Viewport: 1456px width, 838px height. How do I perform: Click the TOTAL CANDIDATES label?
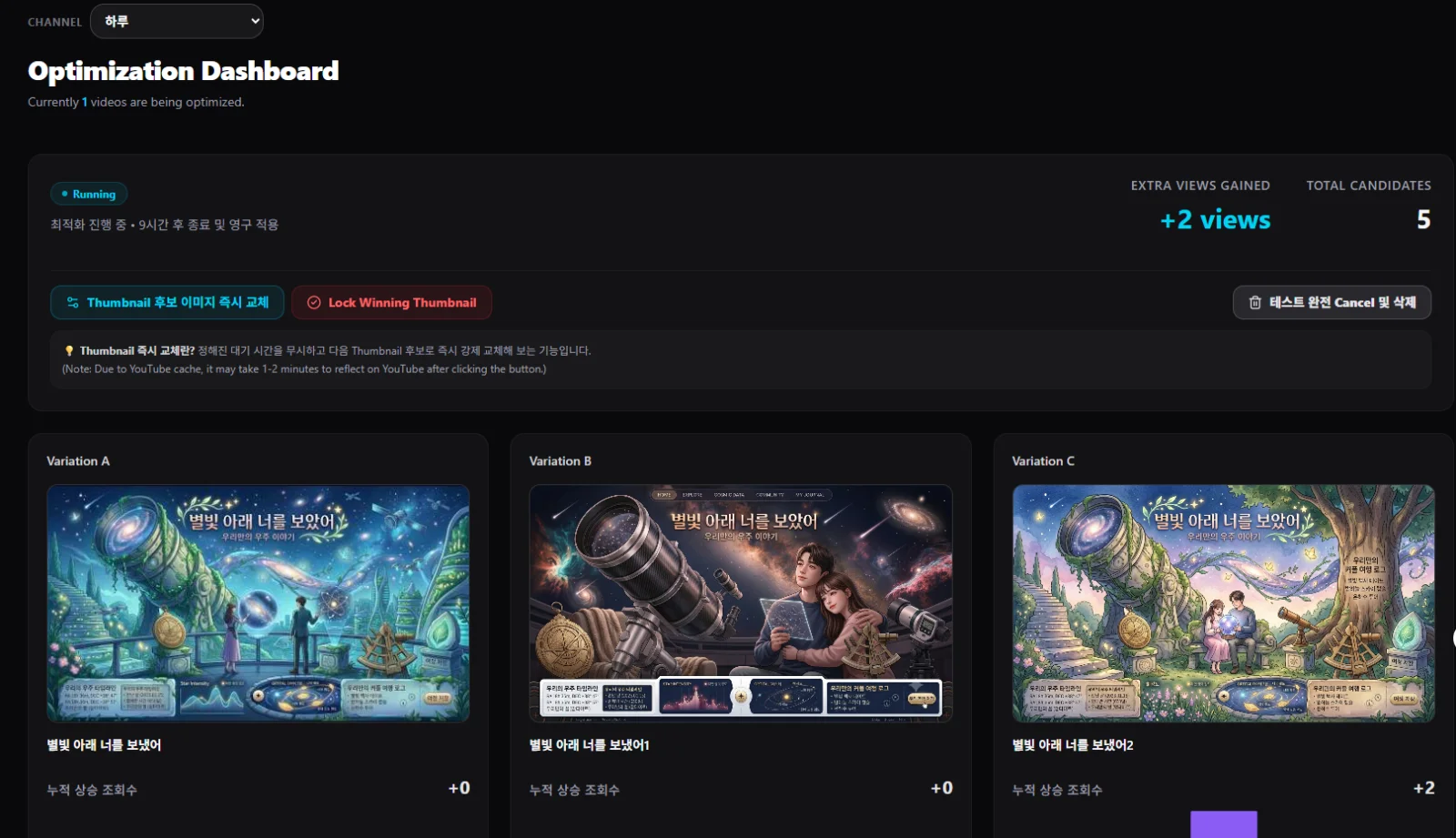point(1369,186)
